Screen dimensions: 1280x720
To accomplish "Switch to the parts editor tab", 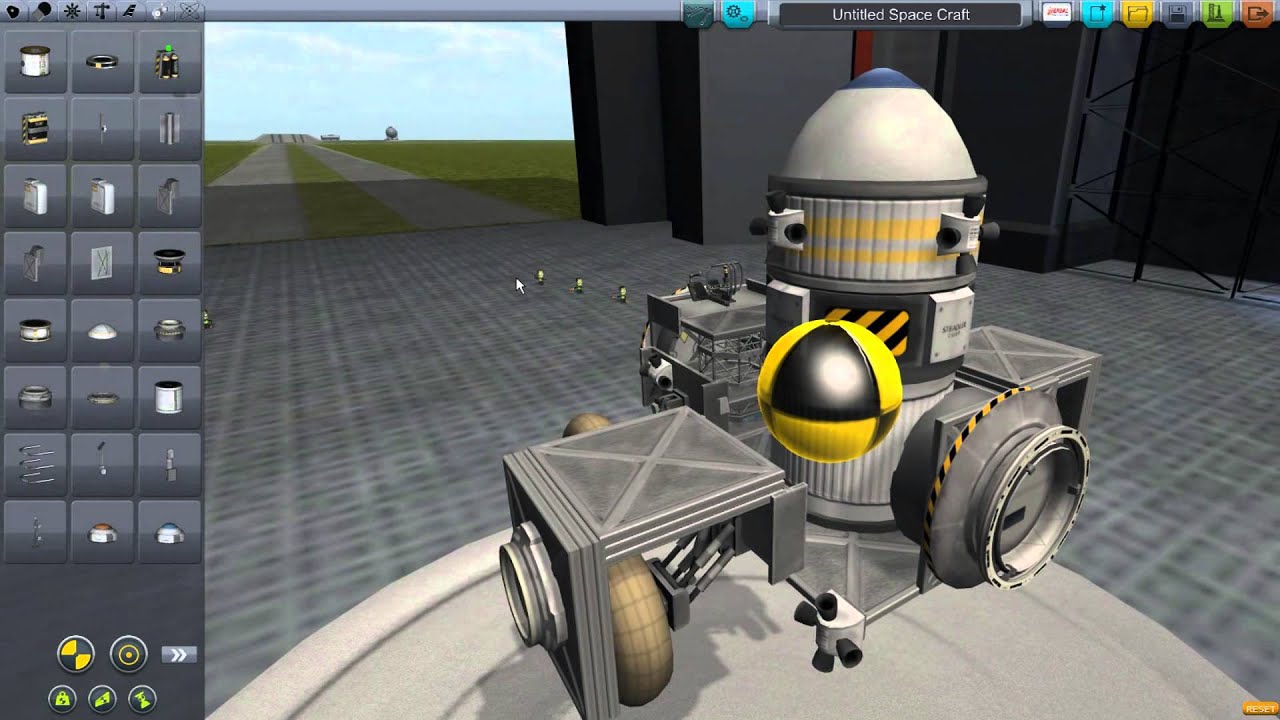I will 699,14.
